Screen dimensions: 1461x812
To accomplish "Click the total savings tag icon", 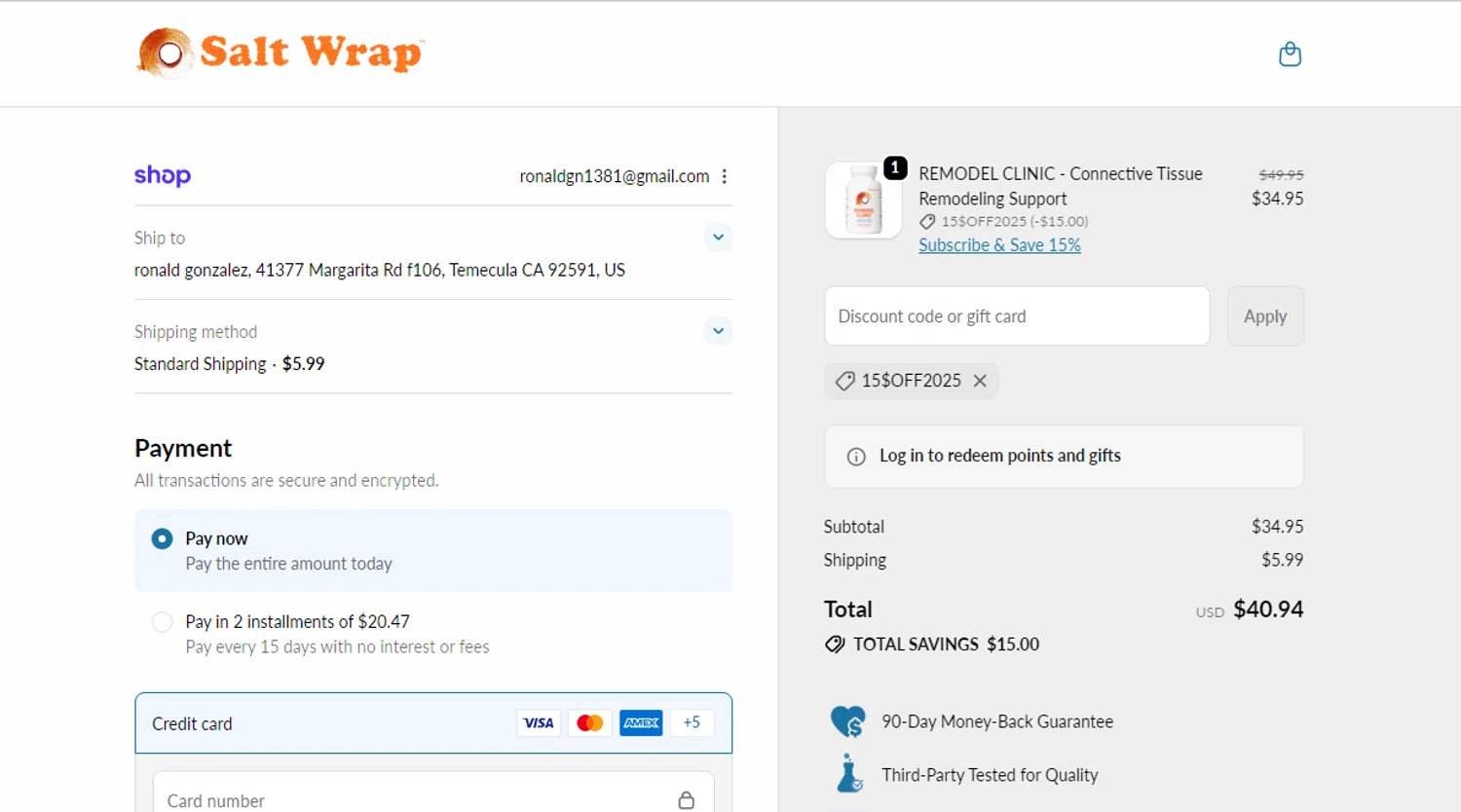I will point(835,645).
